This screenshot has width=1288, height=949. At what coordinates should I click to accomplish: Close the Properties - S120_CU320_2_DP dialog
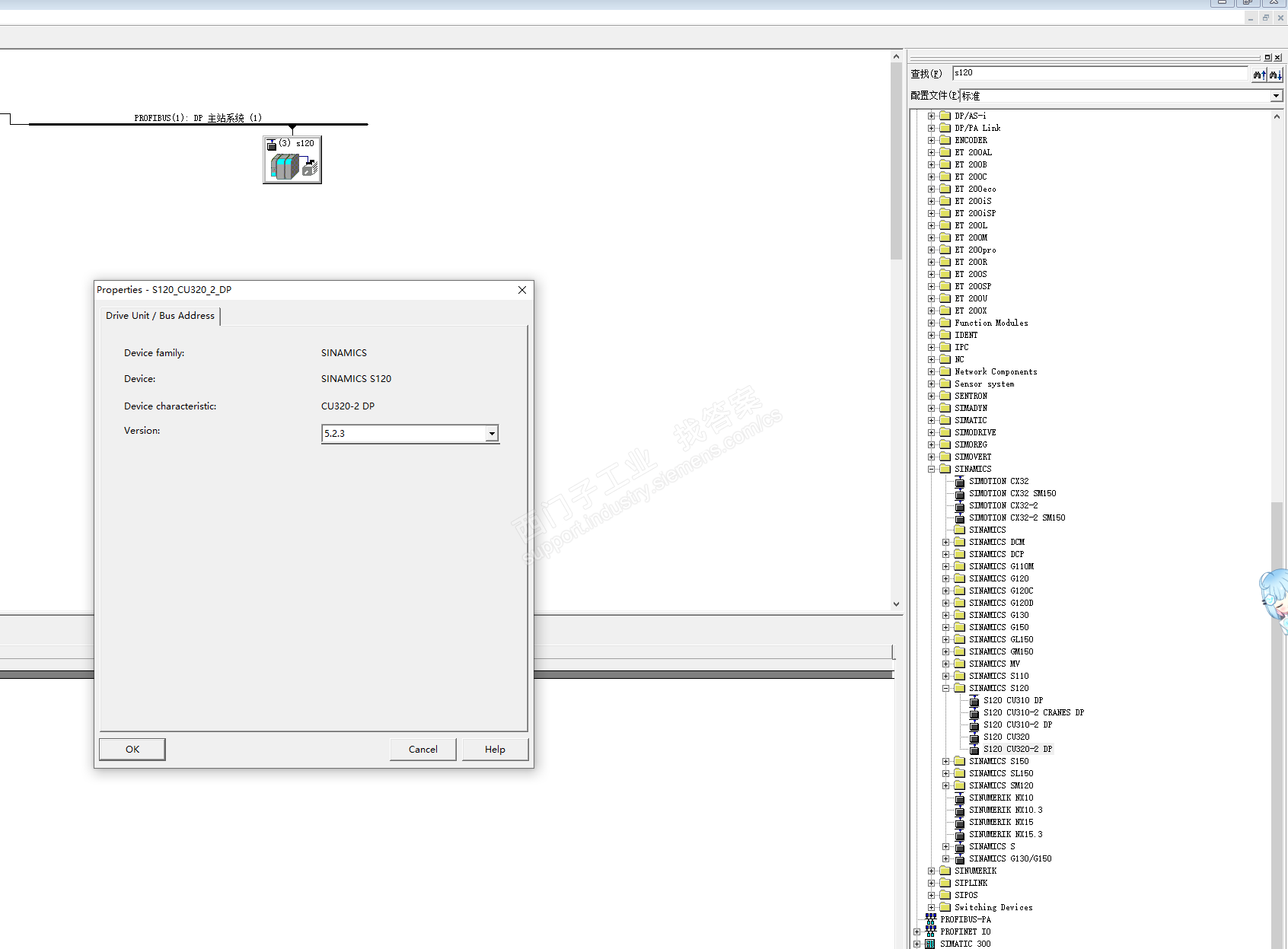[x=522, y=290]
